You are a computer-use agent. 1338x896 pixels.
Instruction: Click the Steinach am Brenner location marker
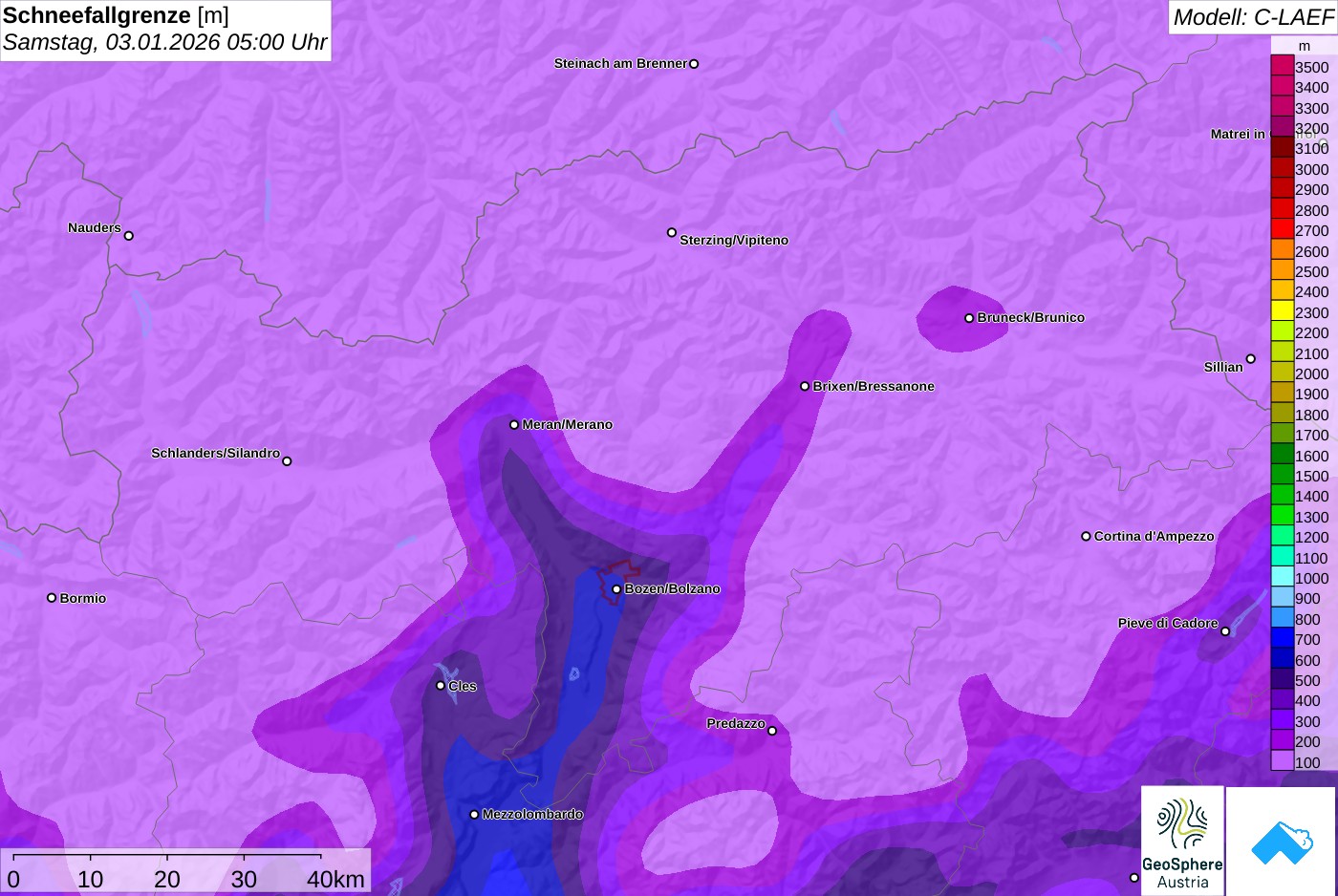coord(694,64)
